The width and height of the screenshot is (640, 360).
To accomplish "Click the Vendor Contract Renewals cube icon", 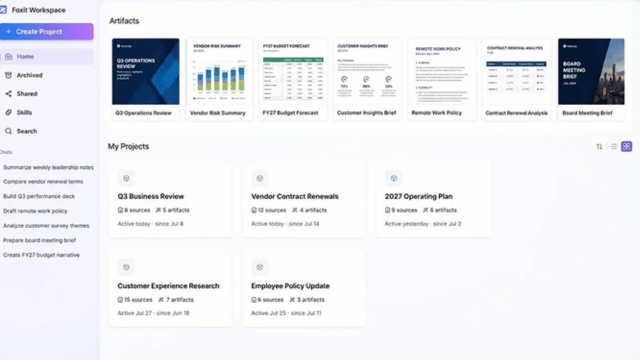I will 260,178.
